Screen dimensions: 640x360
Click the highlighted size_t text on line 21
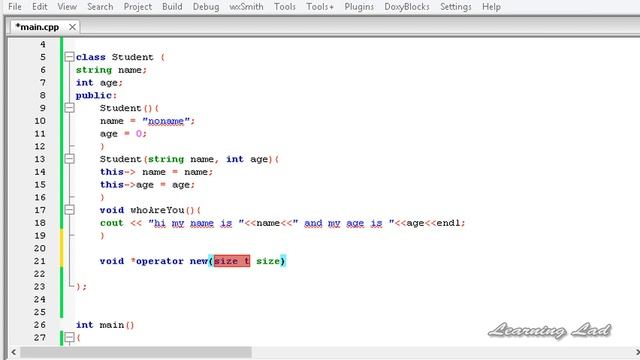[232, 261]
